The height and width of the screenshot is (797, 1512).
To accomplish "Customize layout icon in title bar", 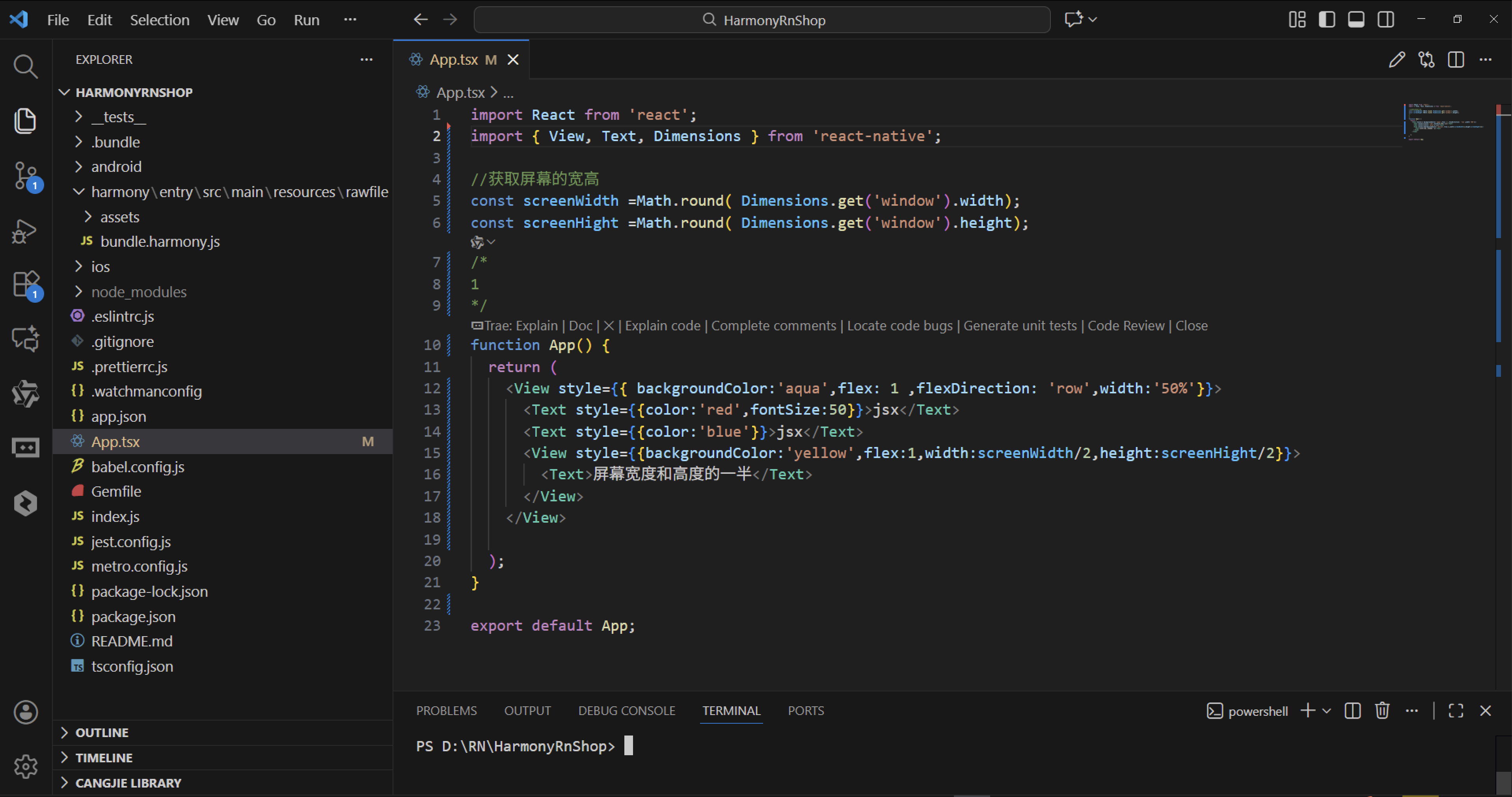I will (x=1297, y=19).
